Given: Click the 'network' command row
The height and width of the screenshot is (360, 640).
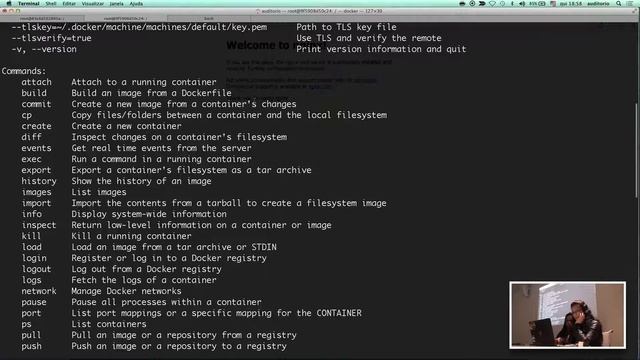Looking at the screenshot, I should click(101, 291).
